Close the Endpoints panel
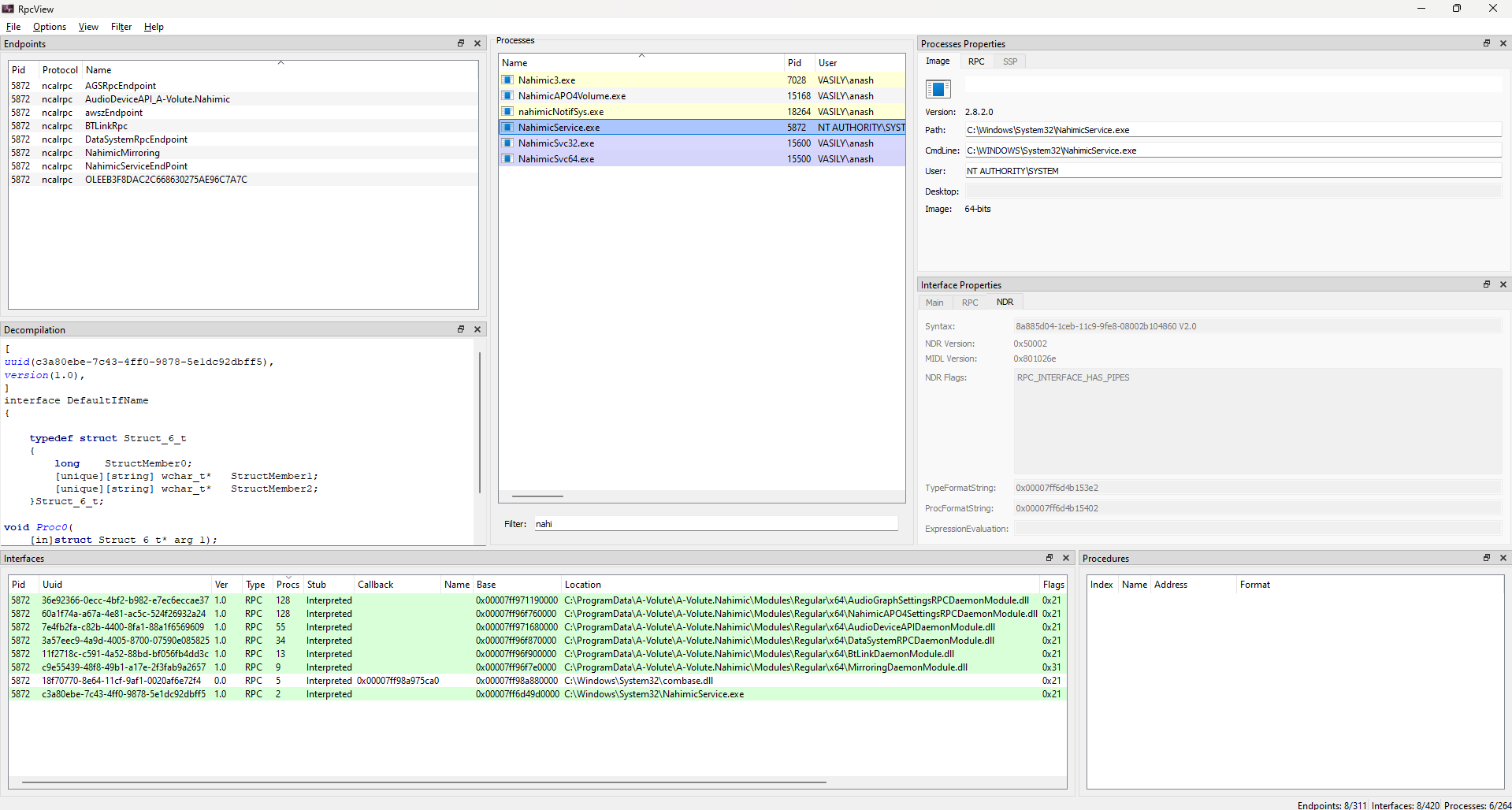This screenshot has height=810, width=1512. tap(477, 43)
